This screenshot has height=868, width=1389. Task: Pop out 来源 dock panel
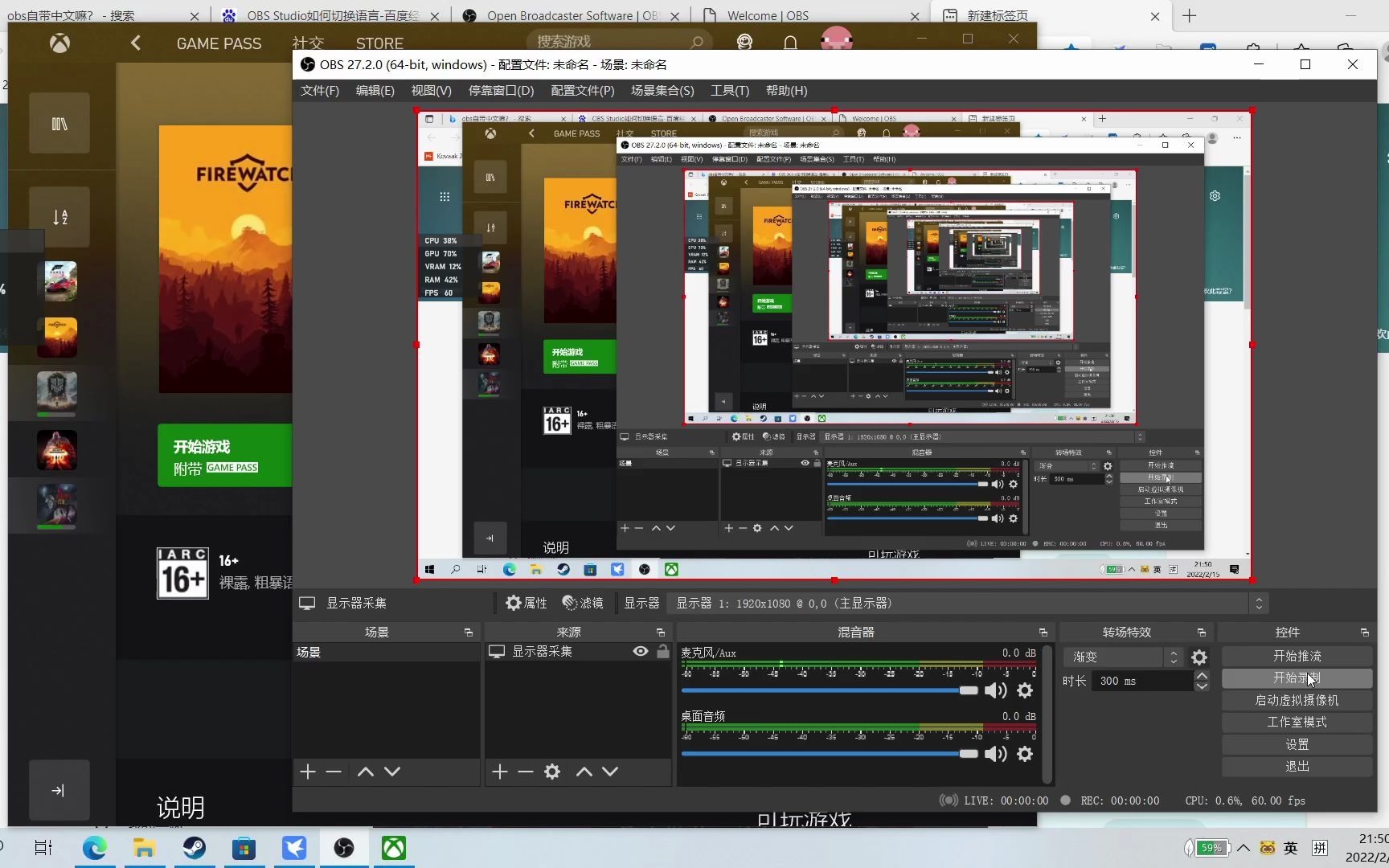(x=661, y=633)
